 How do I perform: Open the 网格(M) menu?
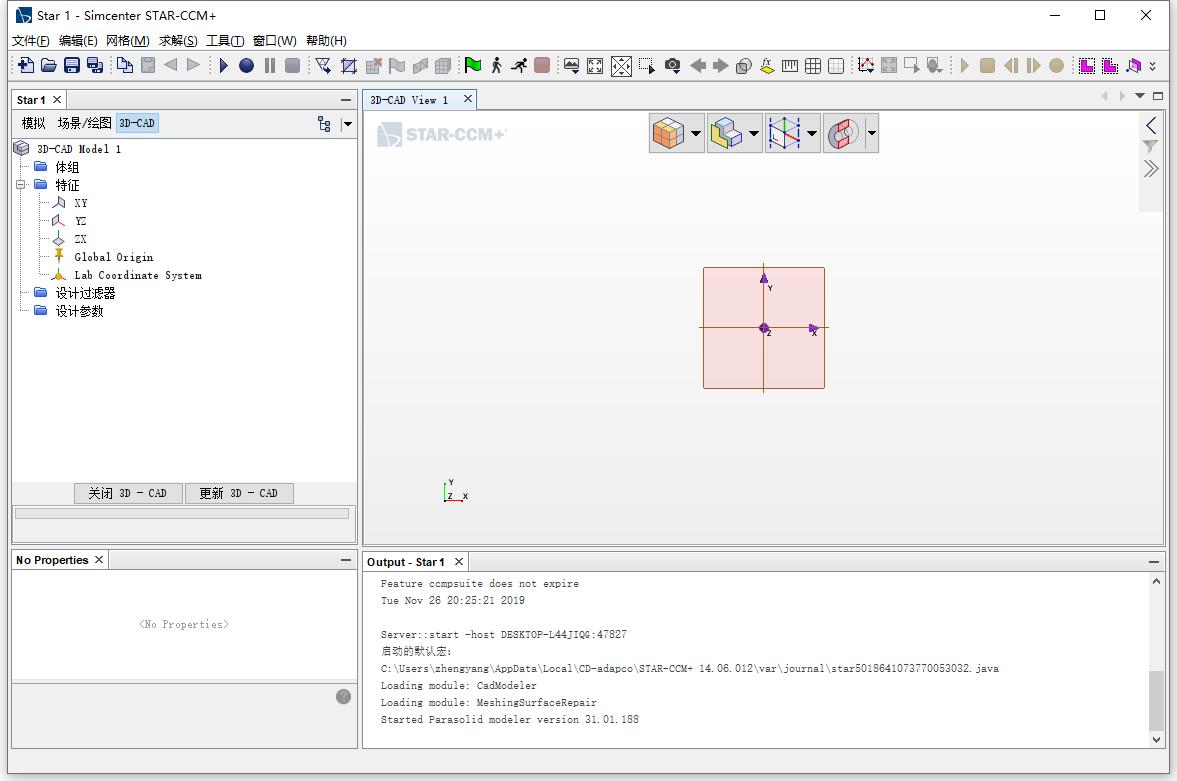[x=128, y=41]
